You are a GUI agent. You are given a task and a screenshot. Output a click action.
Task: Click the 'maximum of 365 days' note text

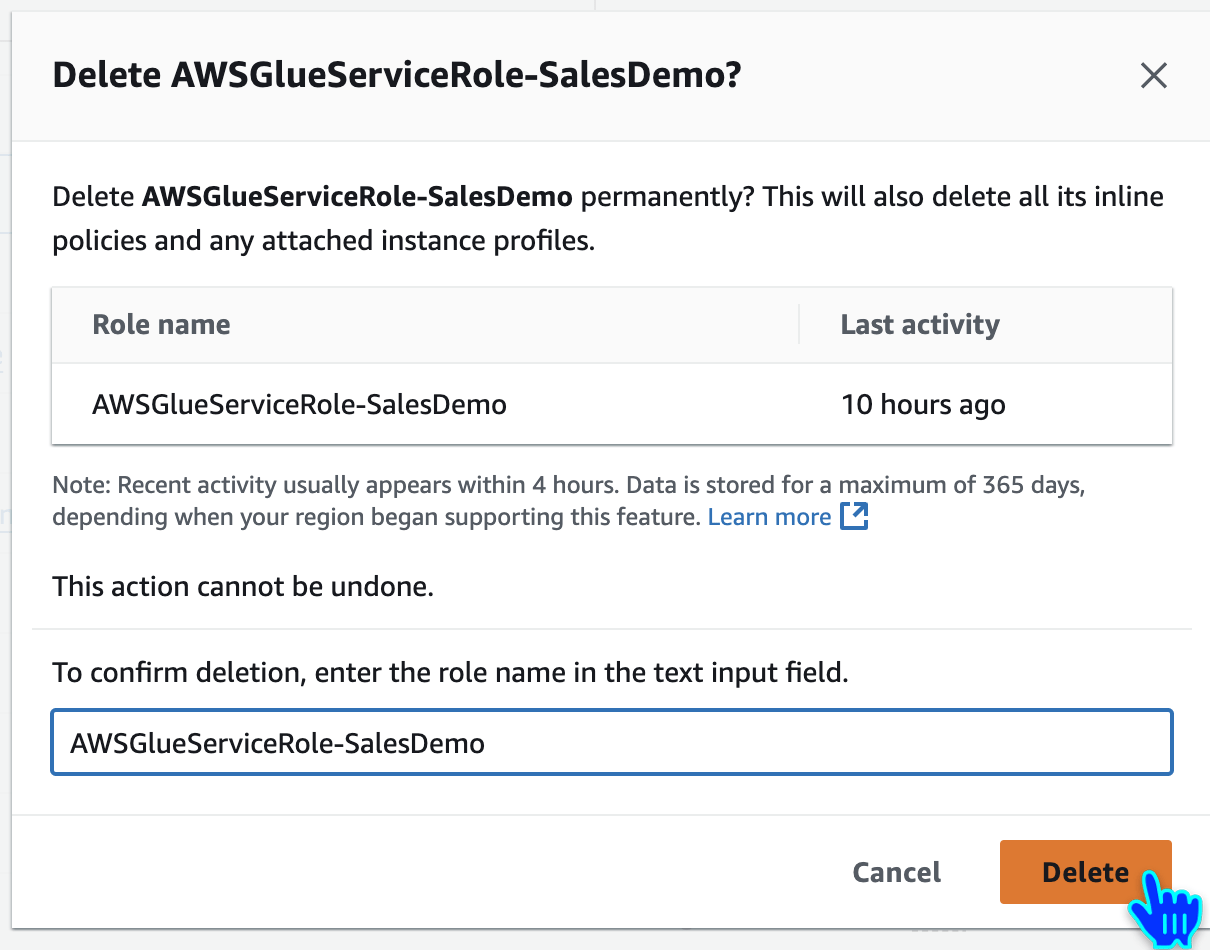(960, 487)
